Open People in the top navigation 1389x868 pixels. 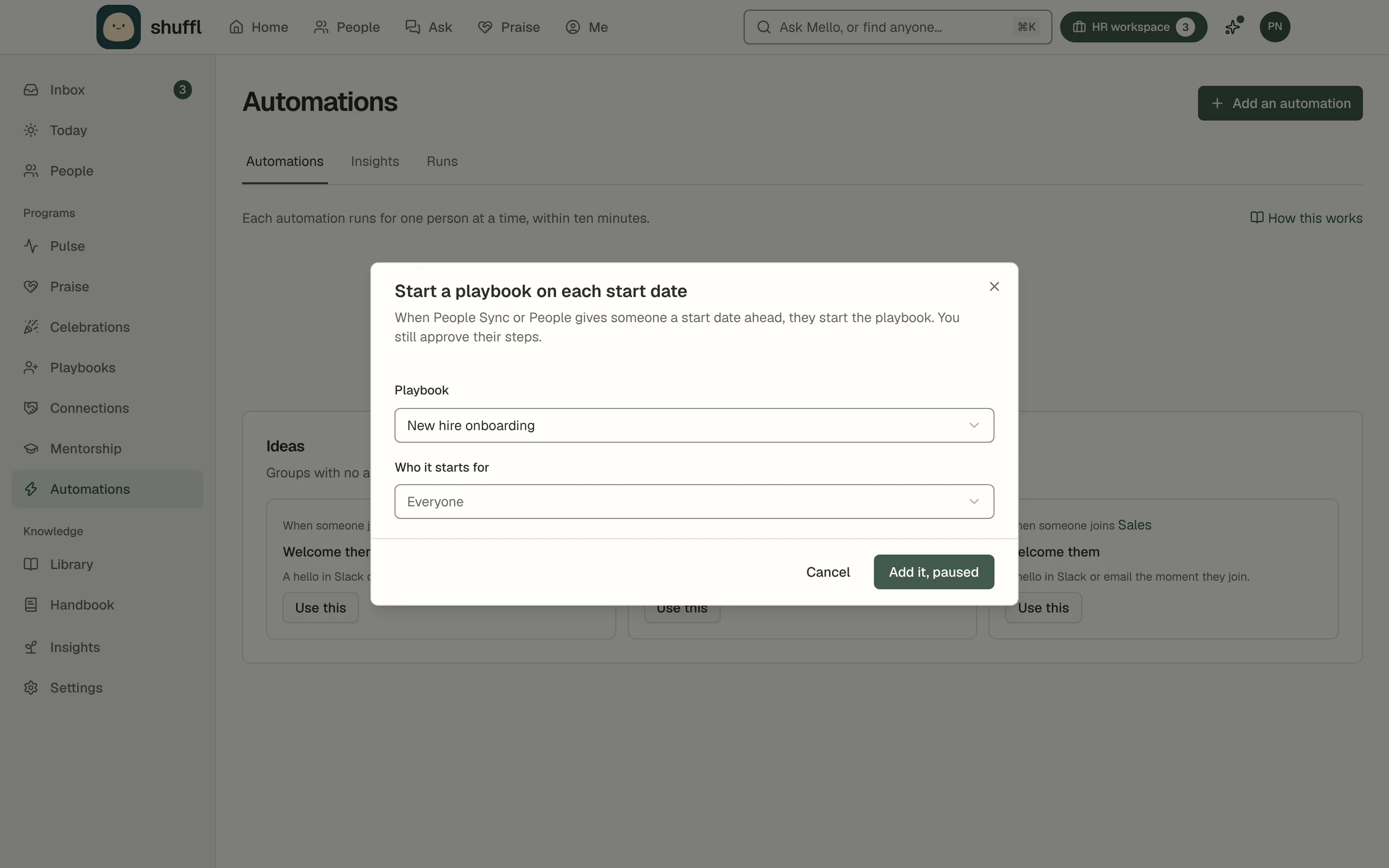(347, 27)
